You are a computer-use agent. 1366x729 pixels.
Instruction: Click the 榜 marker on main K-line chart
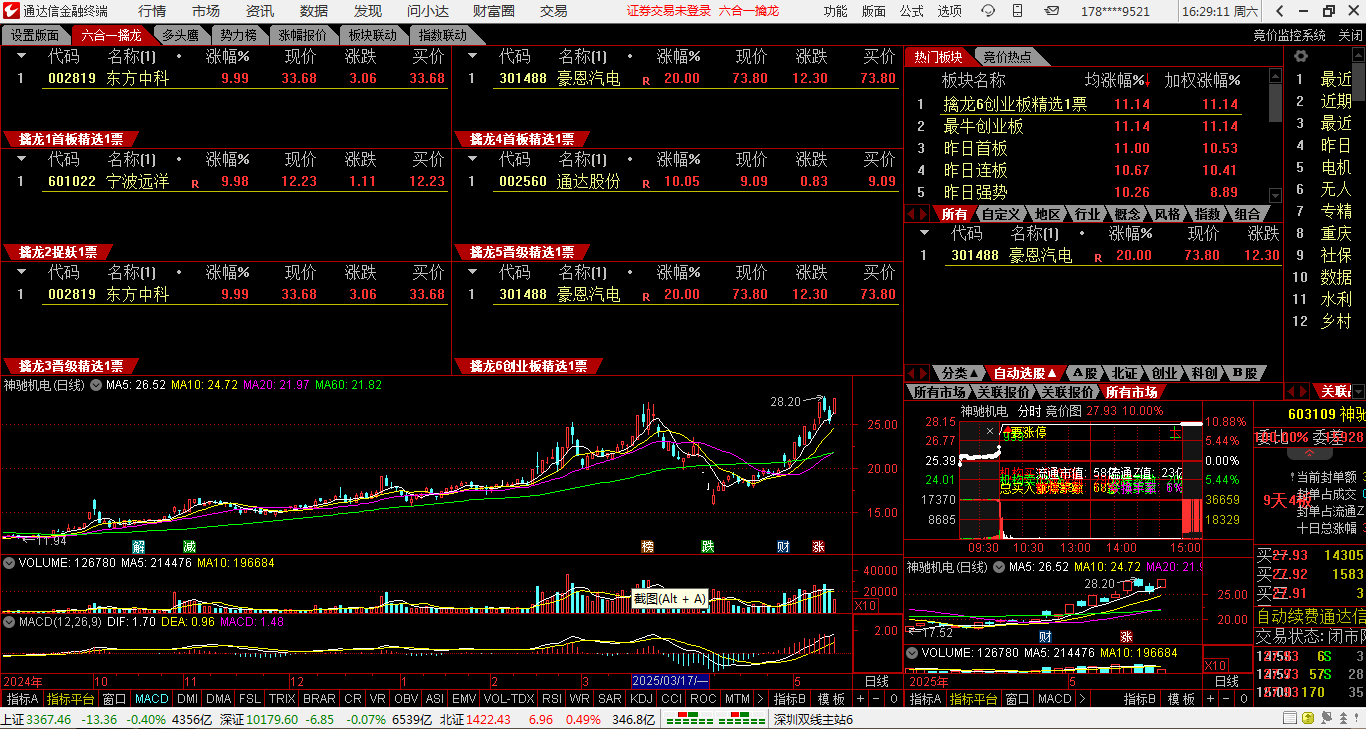pos(648,547)
